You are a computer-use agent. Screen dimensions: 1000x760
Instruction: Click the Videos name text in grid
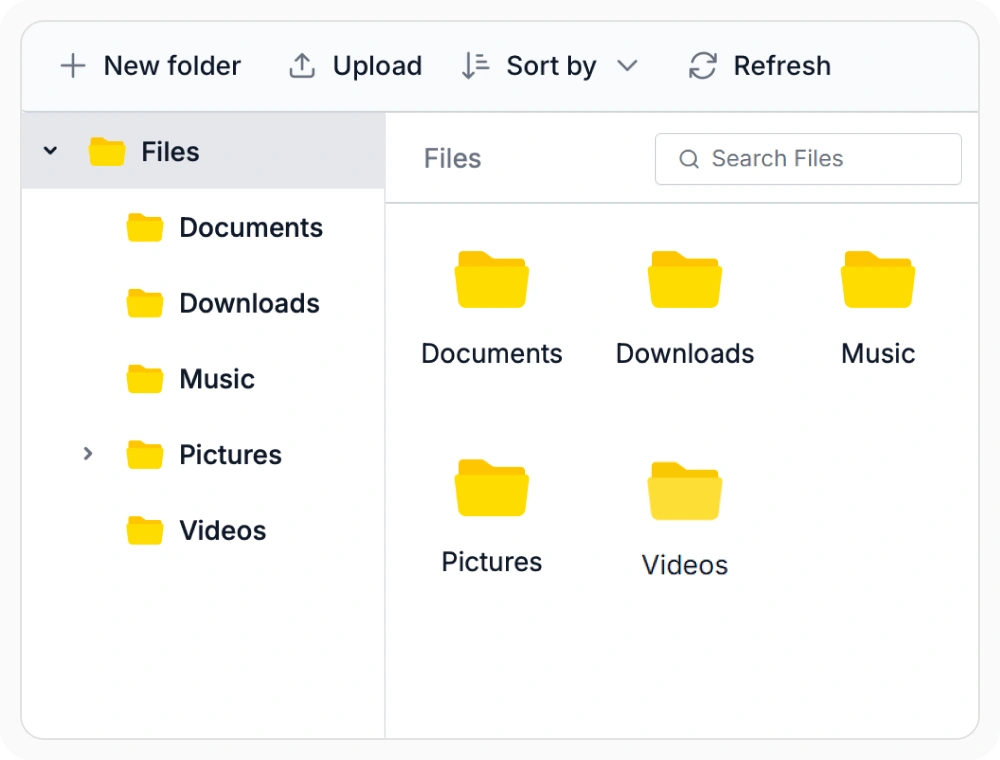pyautogui.click(x=685, y=565)
